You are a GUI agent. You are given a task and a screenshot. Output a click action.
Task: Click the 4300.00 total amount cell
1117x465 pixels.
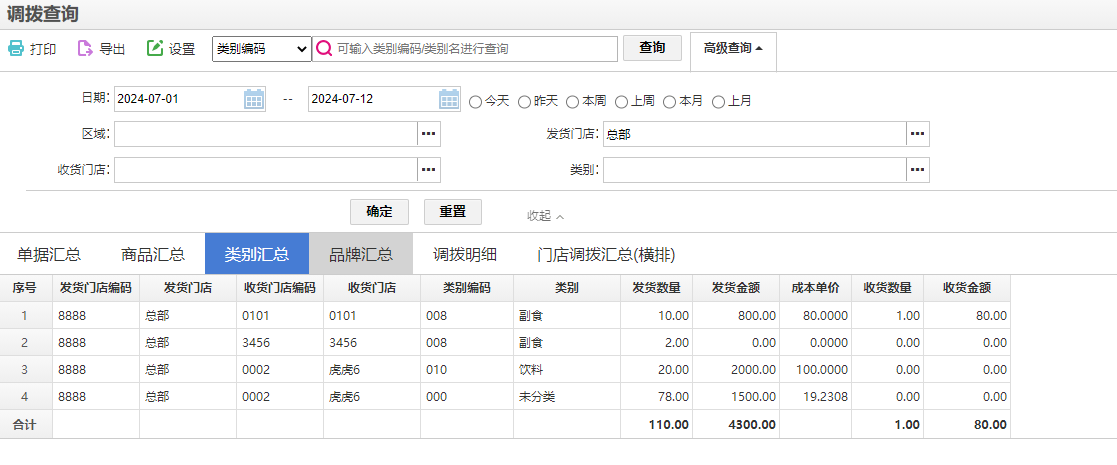point(736,424)
